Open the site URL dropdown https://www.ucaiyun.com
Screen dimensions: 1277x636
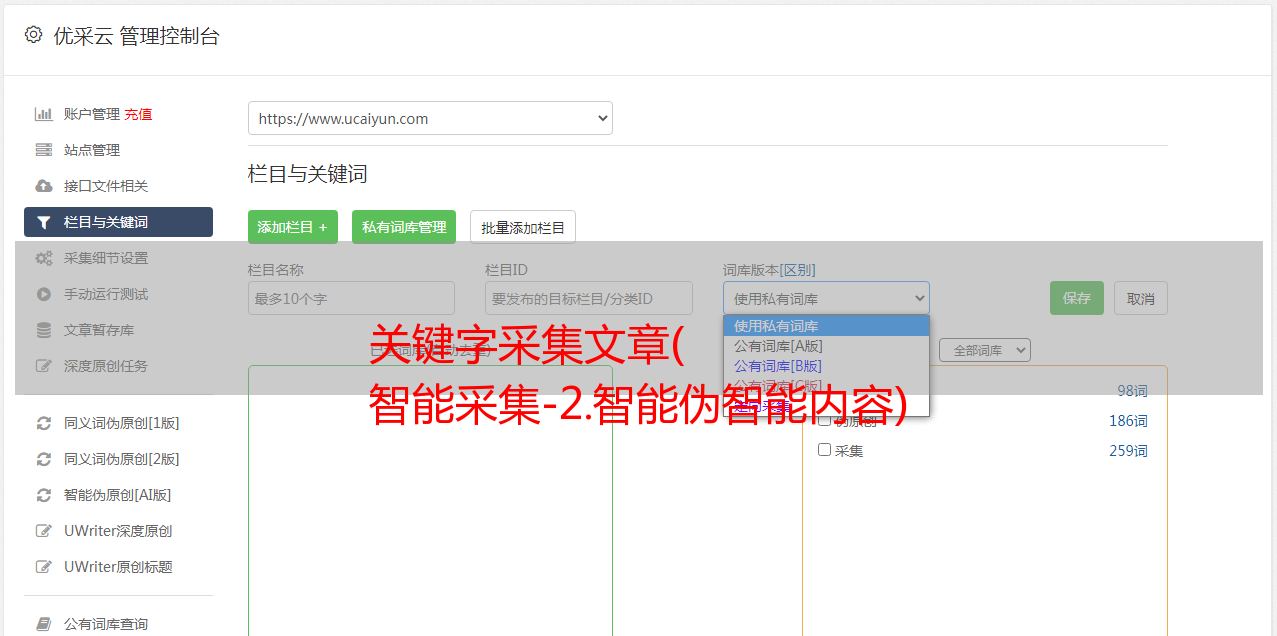[x=430, y=118]
